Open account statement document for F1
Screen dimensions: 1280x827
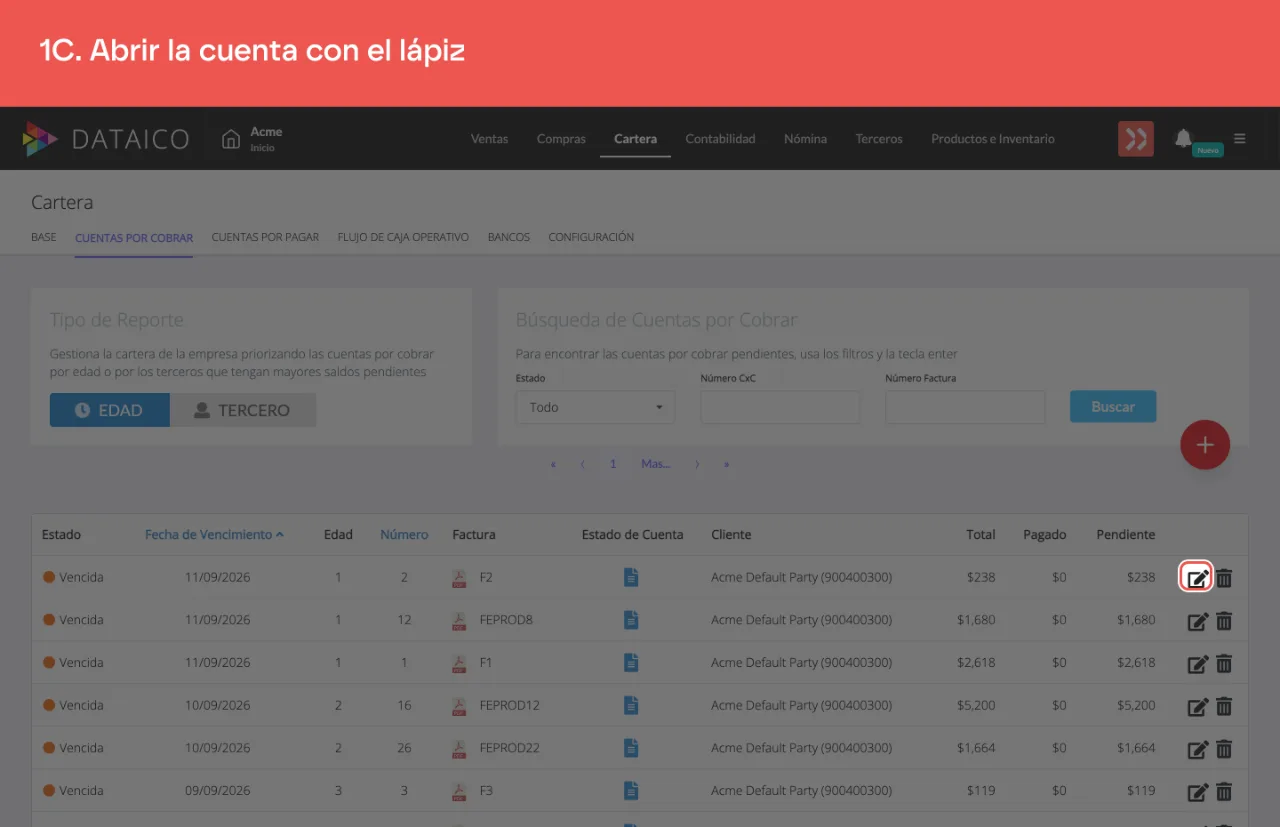click(x=631, y=663)
